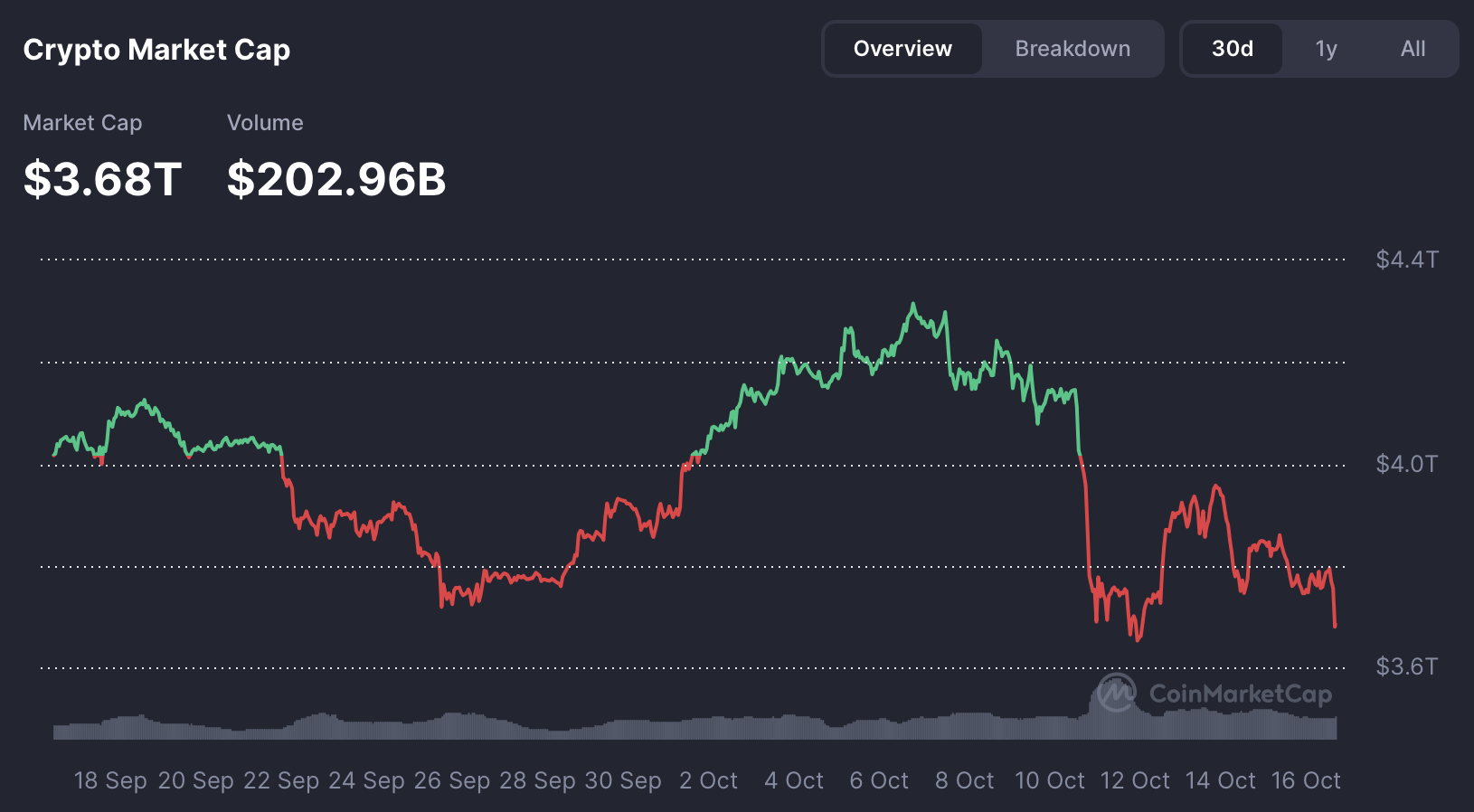The image size is (1474, 812).
Task: Click the 10 Oct date marker
Action: click(x=1049, y=780)
